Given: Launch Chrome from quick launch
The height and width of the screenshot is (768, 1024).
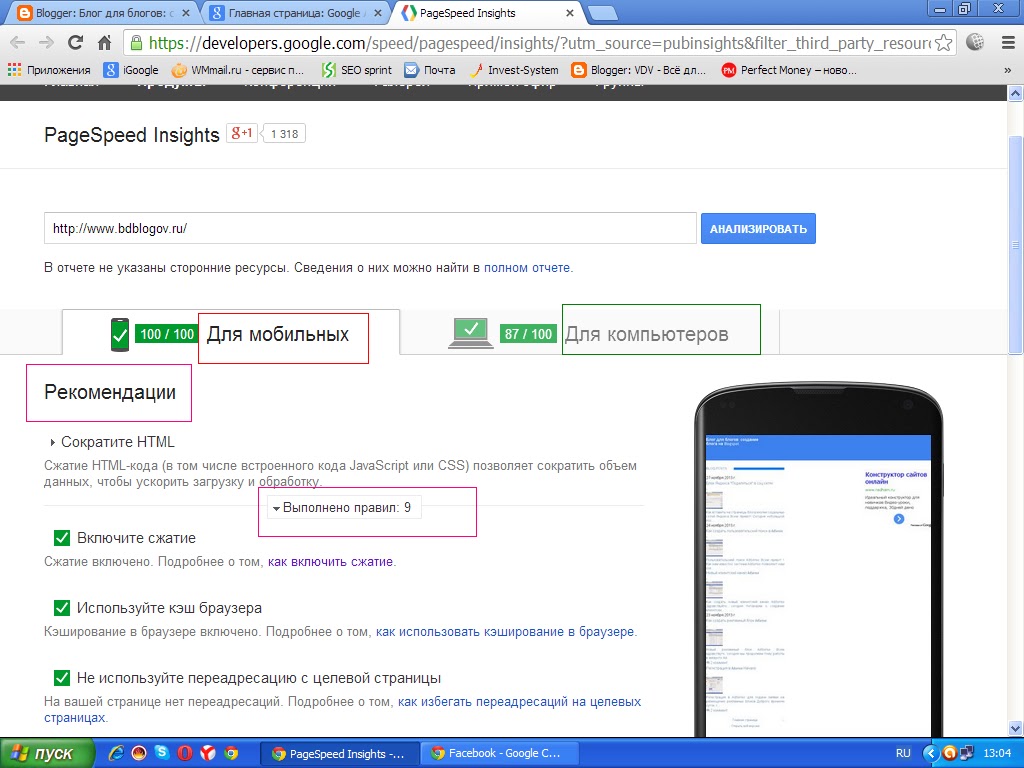Looking at the screenshot, I should 231,753.
